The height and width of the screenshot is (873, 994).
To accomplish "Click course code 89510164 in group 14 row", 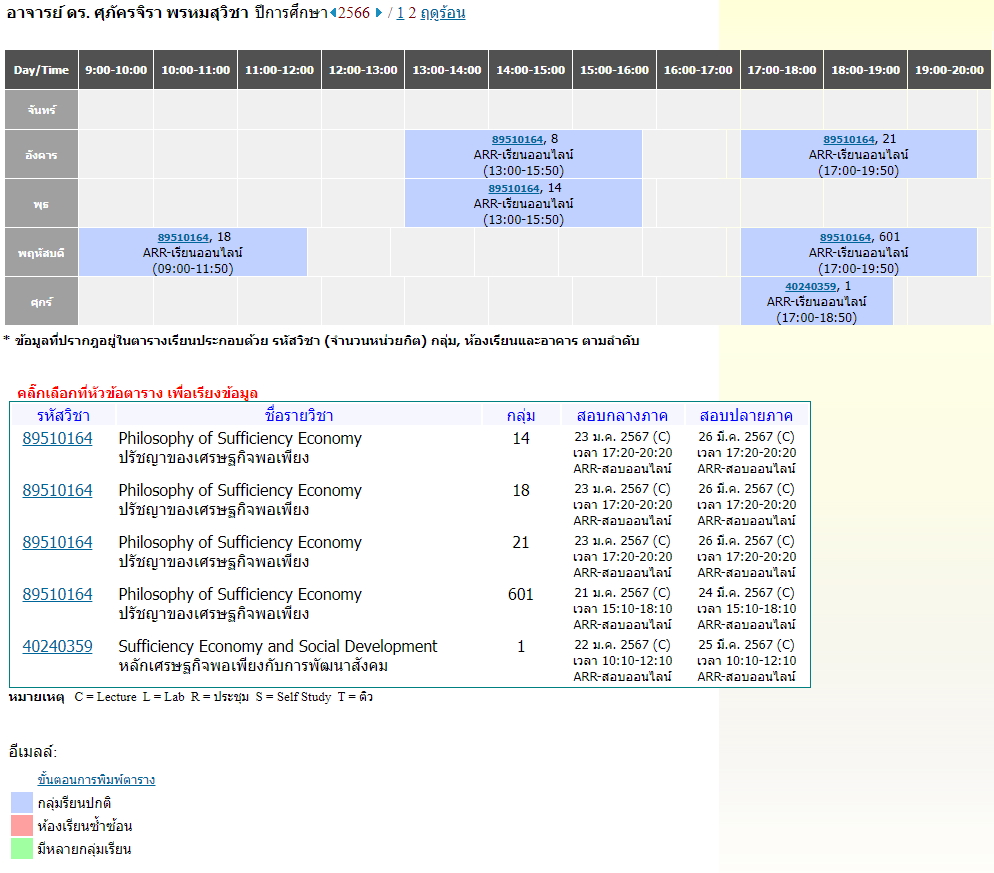I will click(x=57, y=439).
